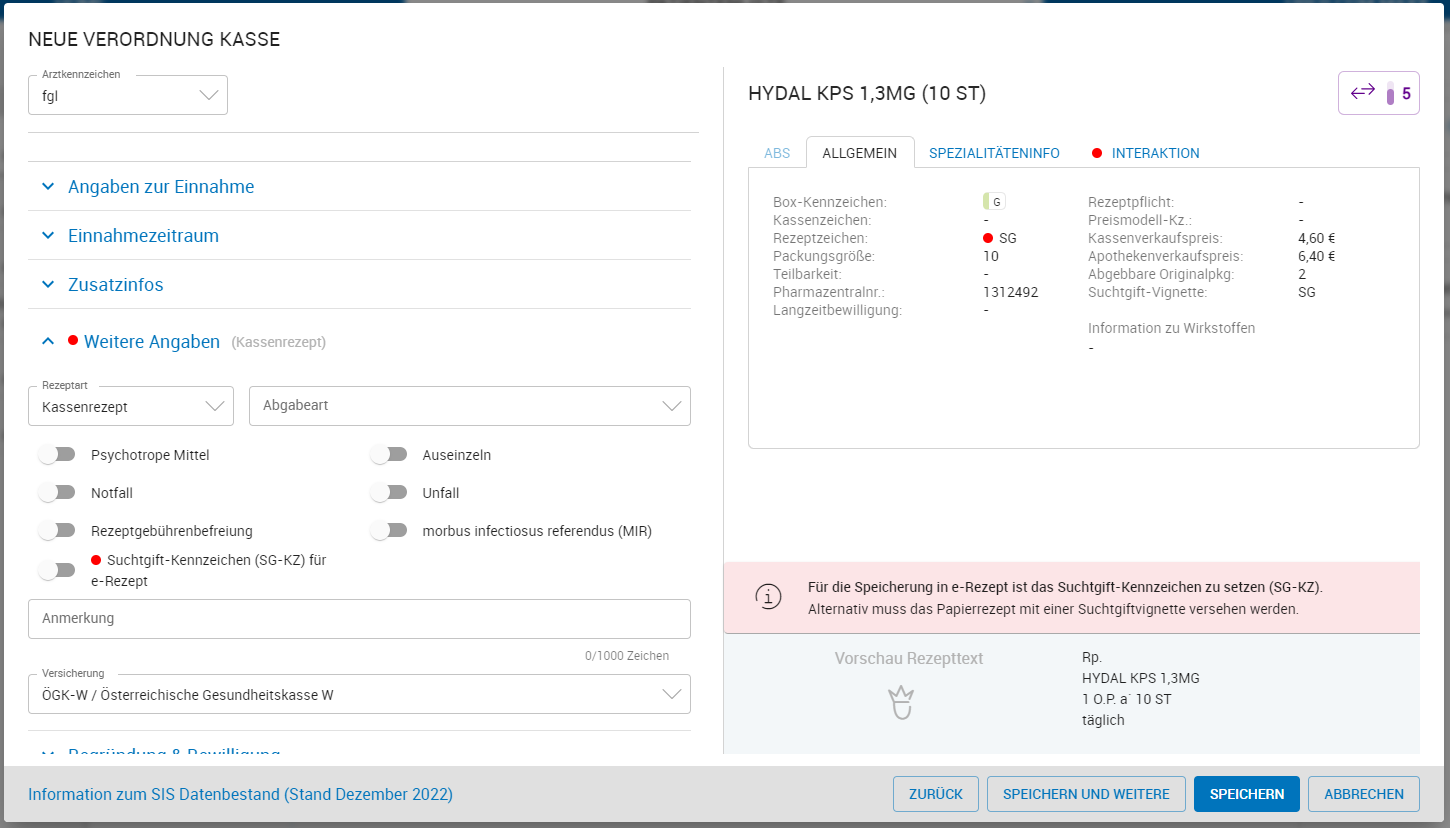Image resolution: width=1450 pixels, height=828 pixels.
Task: Click the Abgebbare Originalpkg value 2
Action: pyautogui.click(x=1302, y=274)
